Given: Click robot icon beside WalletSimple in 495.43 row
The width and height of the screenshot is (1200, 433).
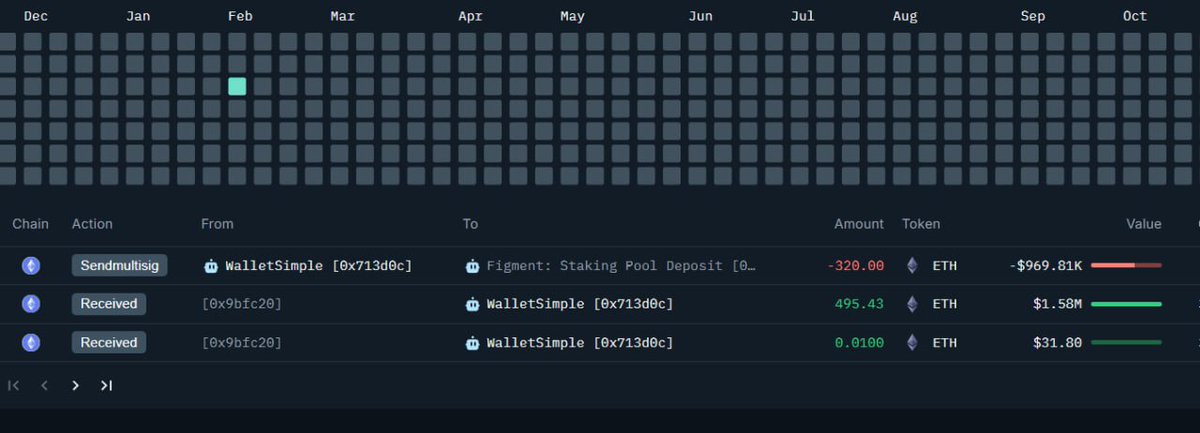Looking at the screenshot, I should [473, 303].
